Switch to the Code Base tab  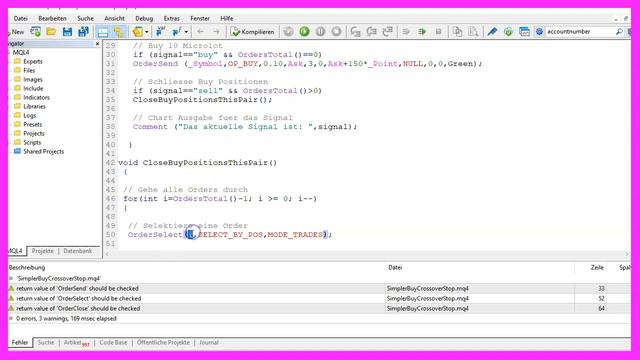click(113, 342)
